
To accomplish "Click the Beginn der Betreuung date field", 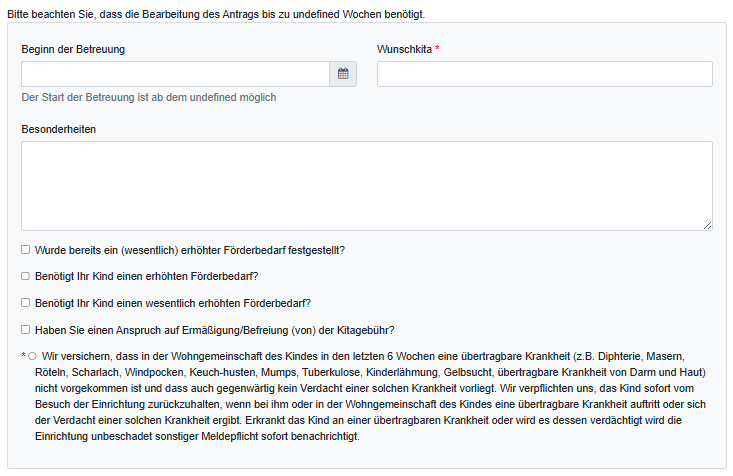I will coord(175,74).
